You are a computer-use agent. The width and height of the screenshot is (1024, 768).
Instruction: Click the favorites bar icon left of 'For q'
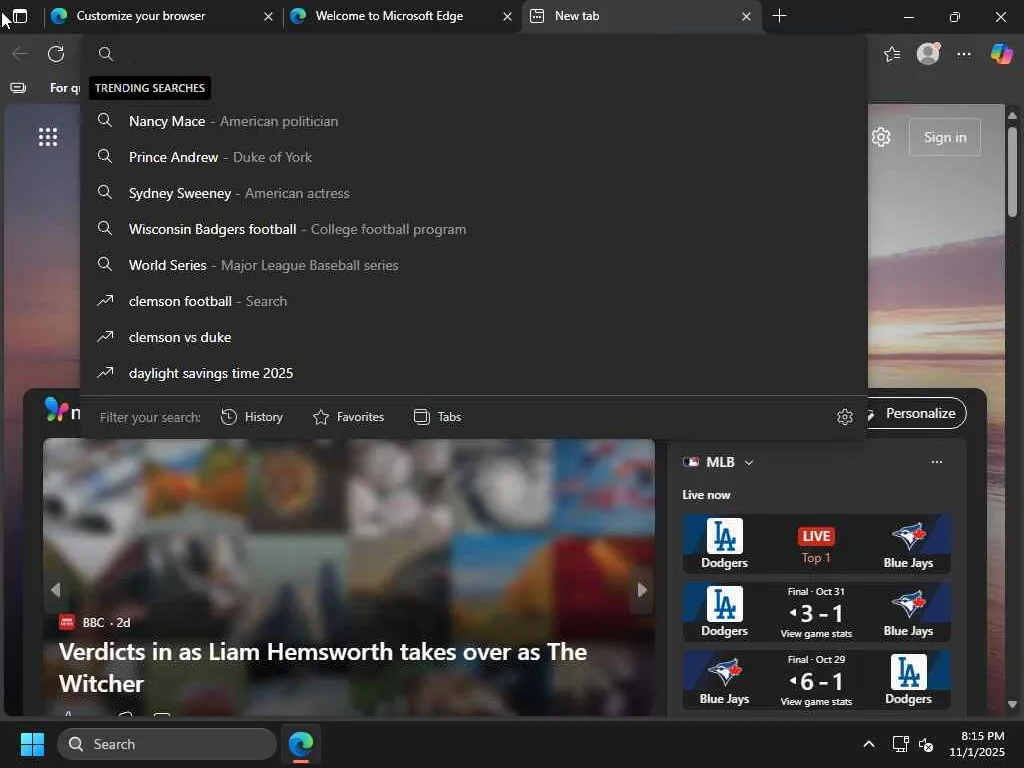18,88
